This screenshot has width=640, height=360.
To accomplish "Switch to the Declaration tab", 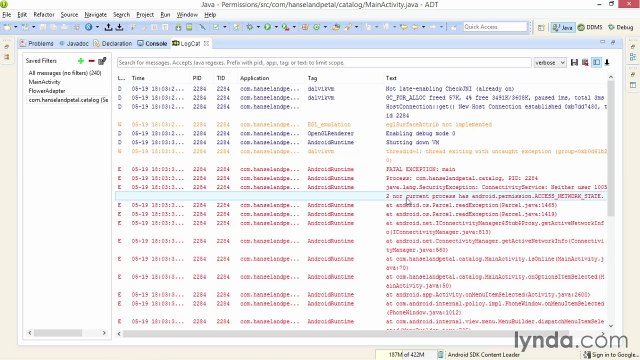I will (113, 43).
